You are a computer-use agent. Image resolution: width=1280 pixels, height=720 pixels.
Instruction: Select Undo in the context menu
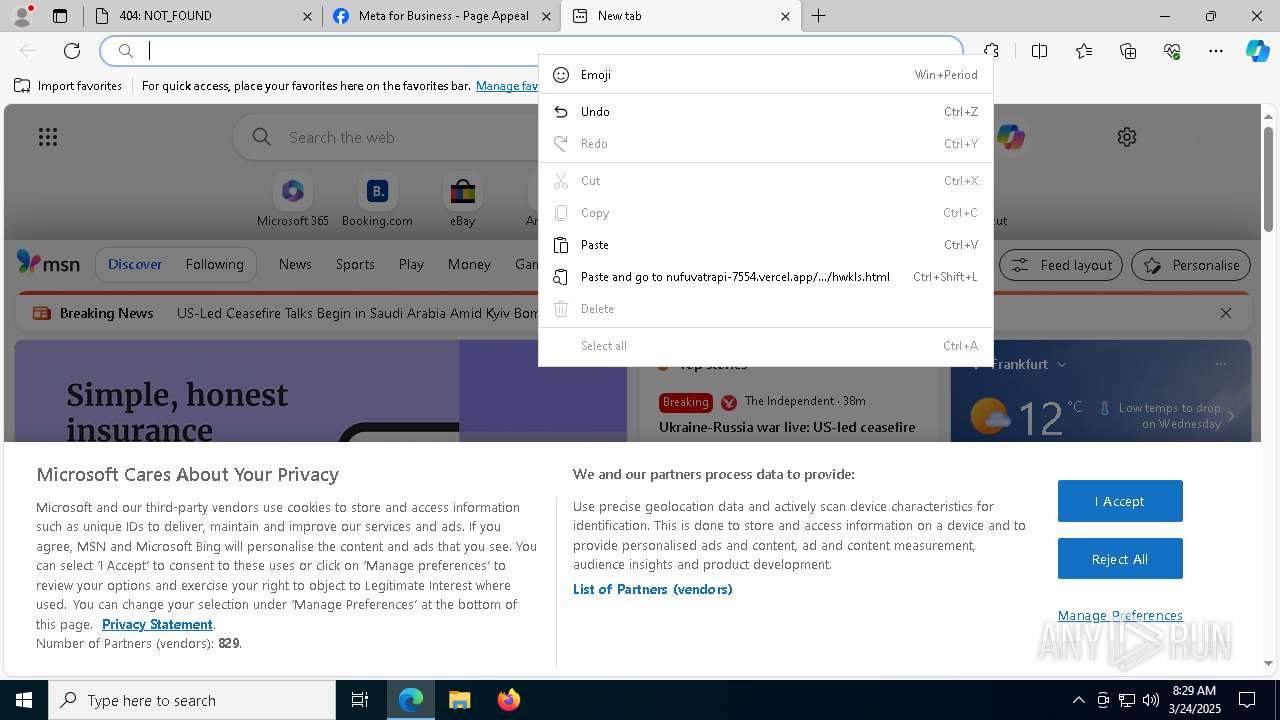point(766,112)
